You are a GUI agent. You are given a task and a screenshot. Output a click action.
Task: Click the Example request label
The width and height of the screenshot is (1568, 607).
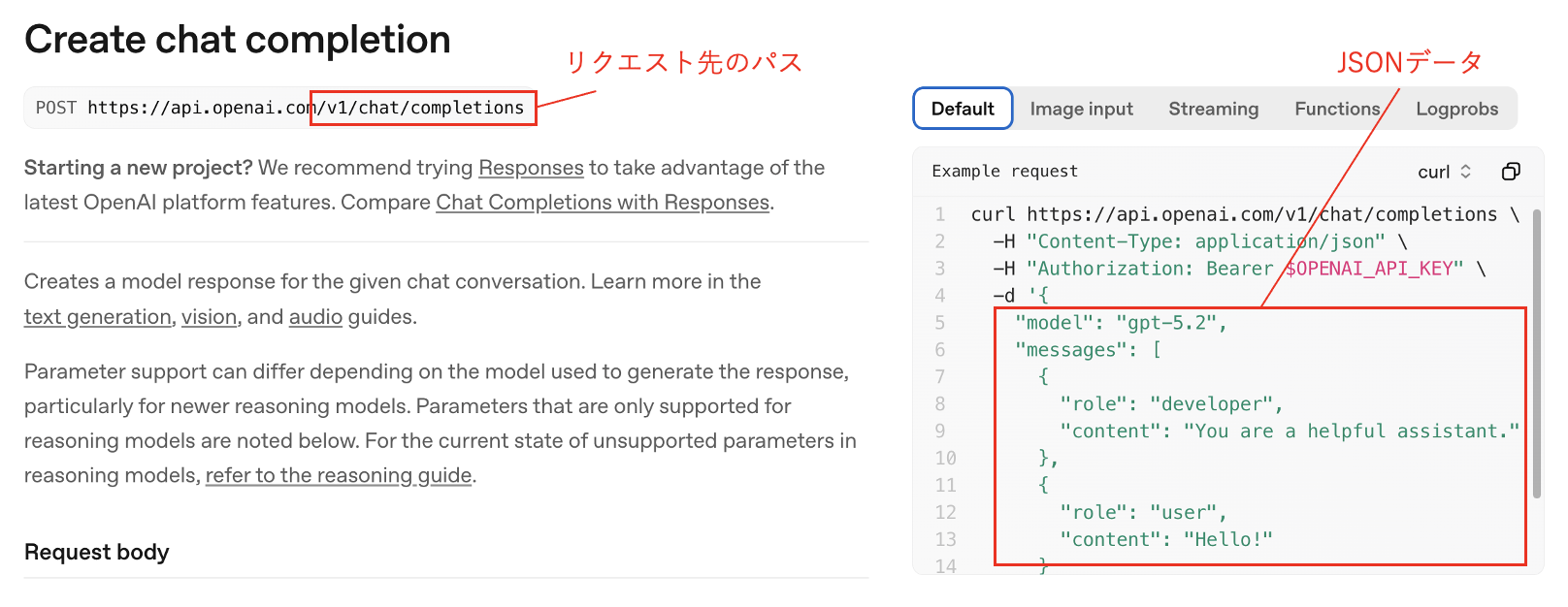tap(1004, 172)
